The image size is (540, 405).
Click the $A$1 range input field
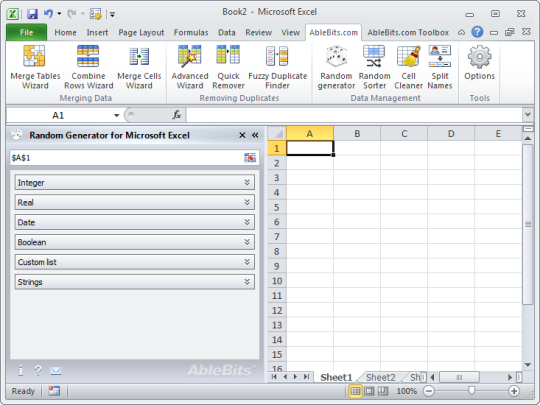click(x=126, y=158)
